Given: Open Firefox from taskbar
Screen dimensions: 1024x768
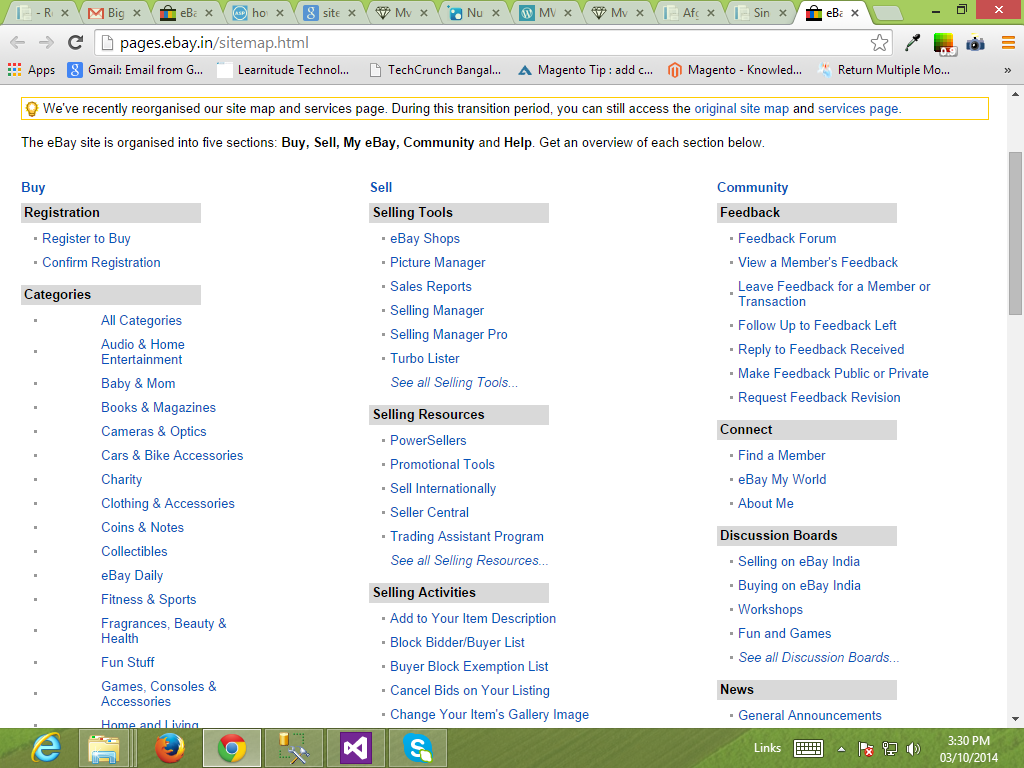Looking at the screenshot, I should 169,748.
